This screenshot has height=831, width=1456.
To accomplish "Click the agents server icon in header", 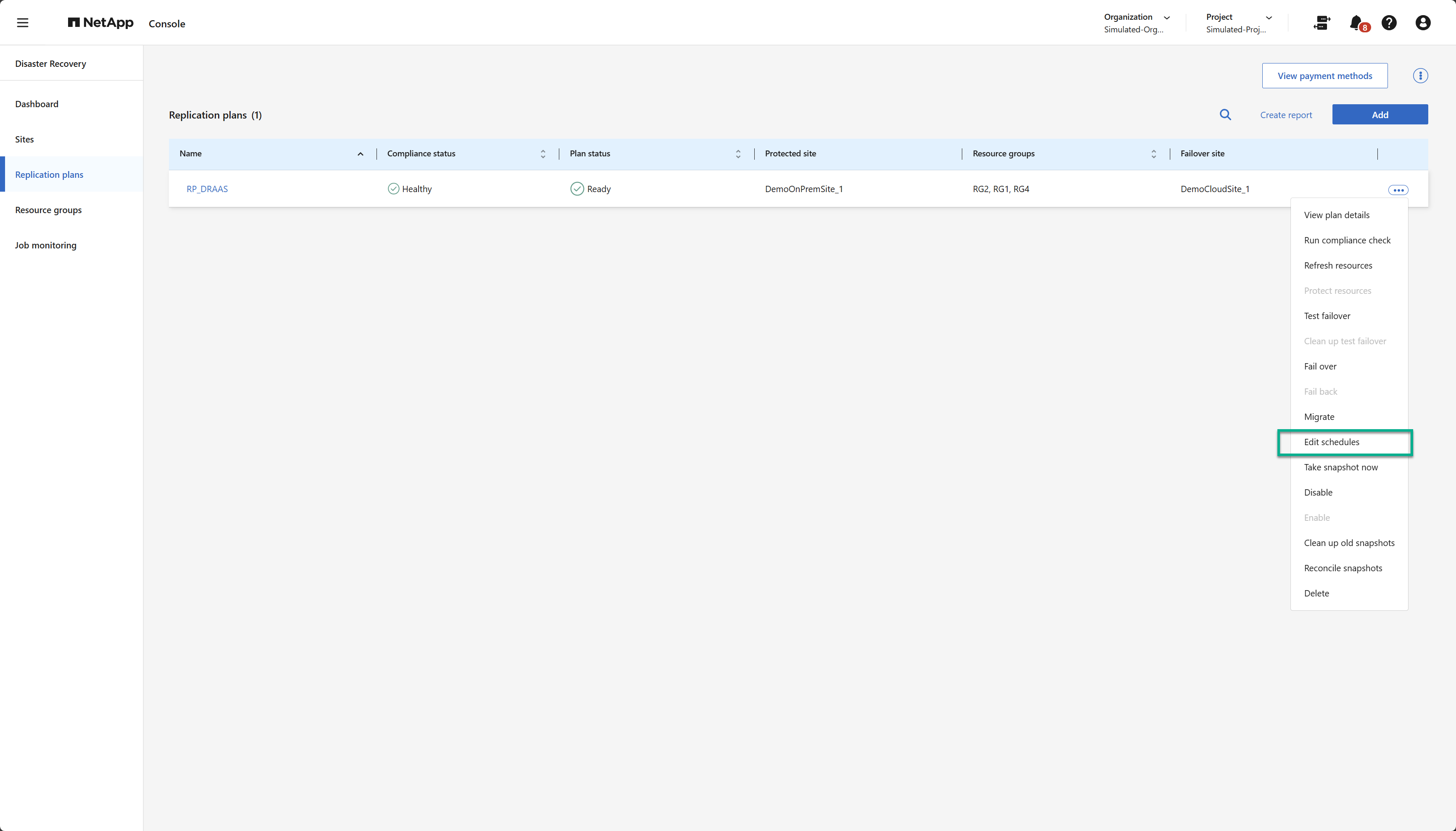I will point(1322,23).
